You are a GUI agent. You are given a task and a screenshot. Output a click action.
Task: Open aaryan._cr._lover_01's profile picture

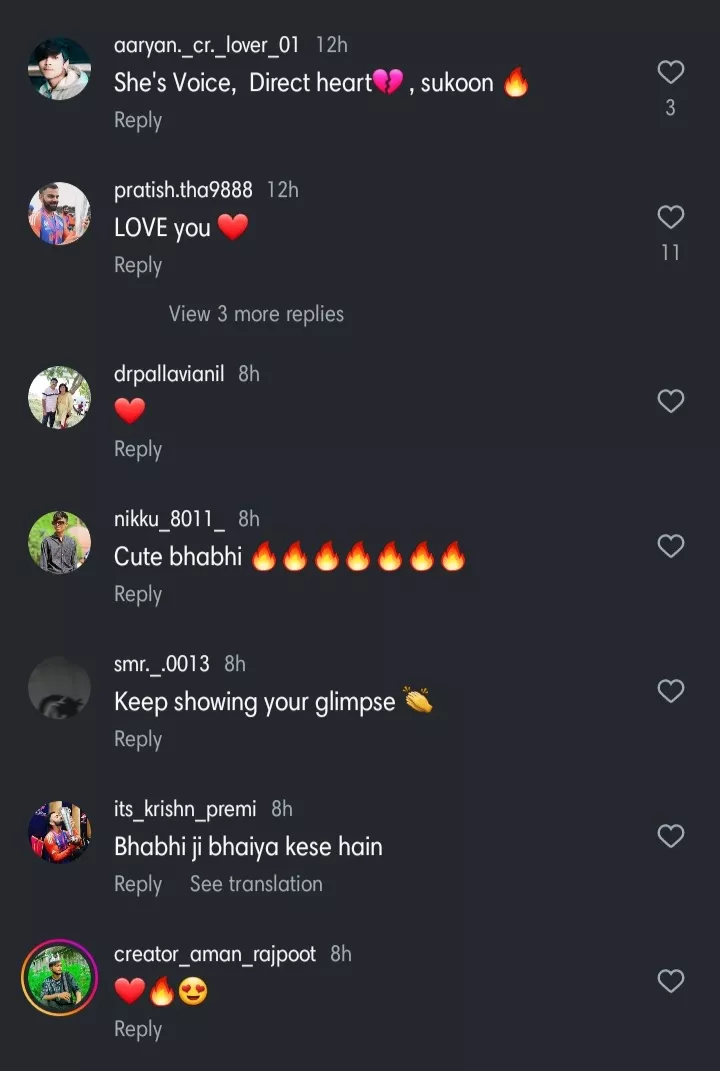click(59, 69)
